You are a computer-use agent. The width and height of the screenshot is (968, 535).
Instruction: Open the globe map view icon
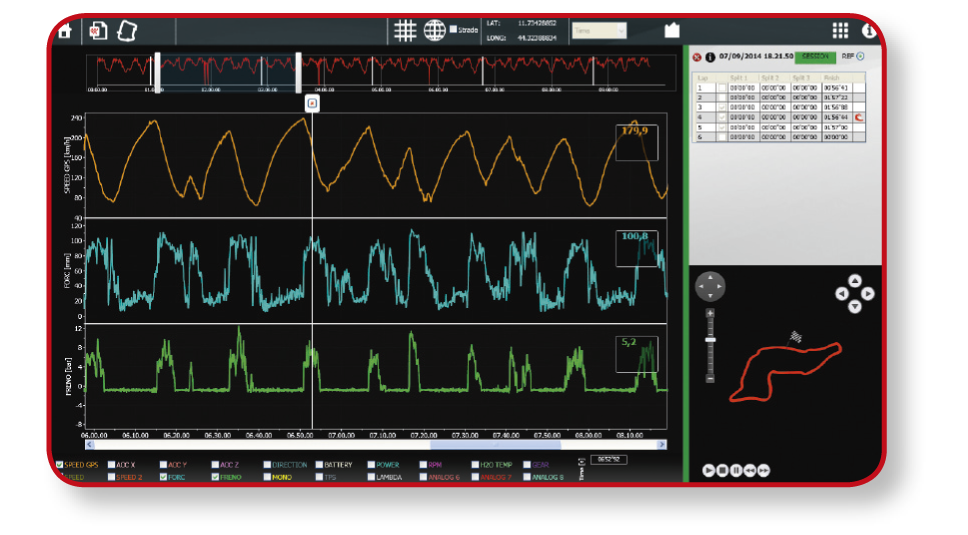coord(434,30)
